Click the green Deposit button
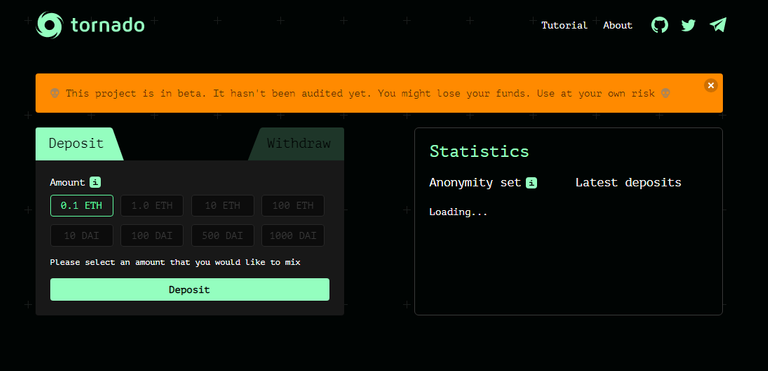Viewport: 768px width, 371px height. point(190,290)
